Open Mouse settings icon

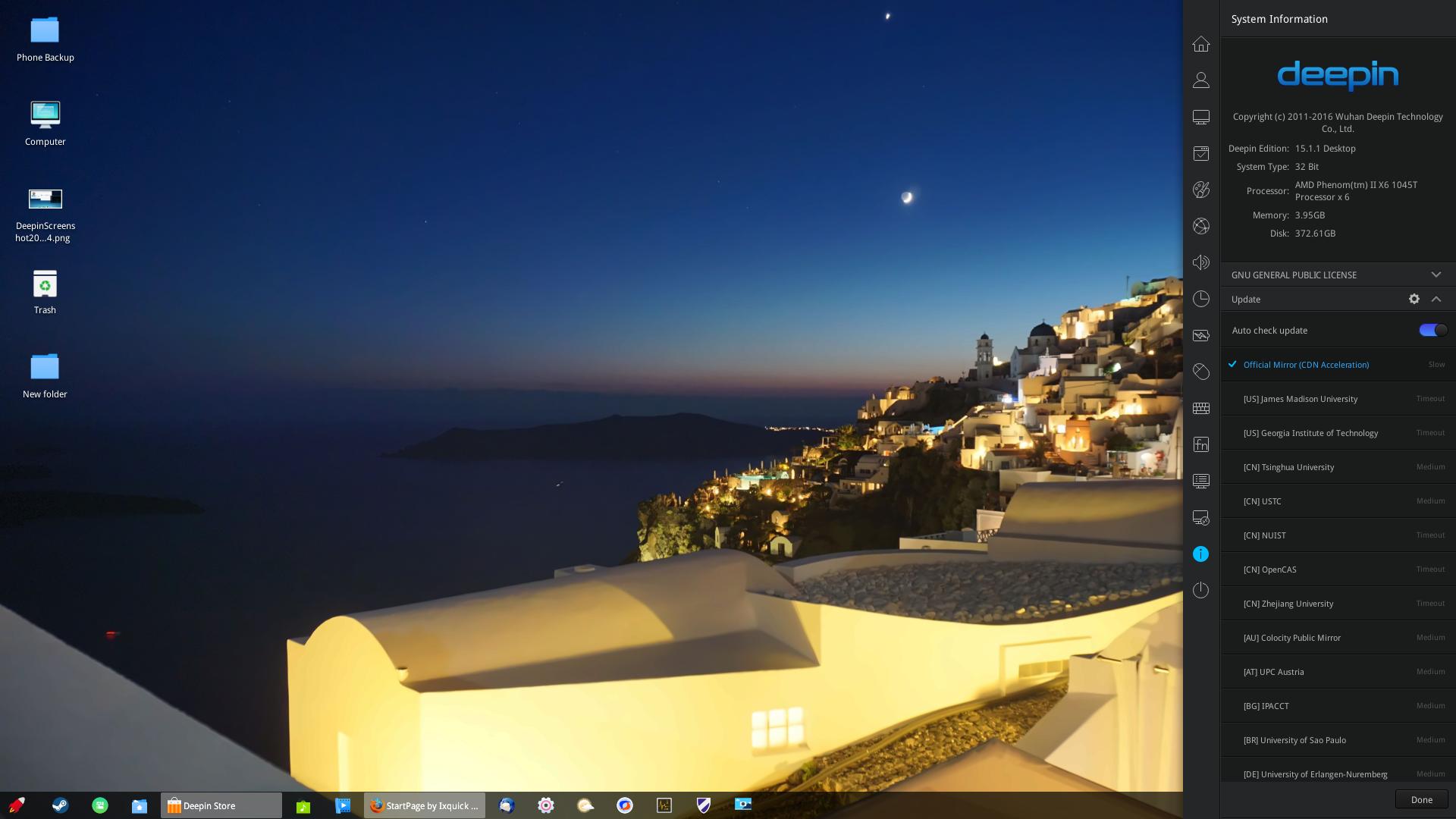1200,372
